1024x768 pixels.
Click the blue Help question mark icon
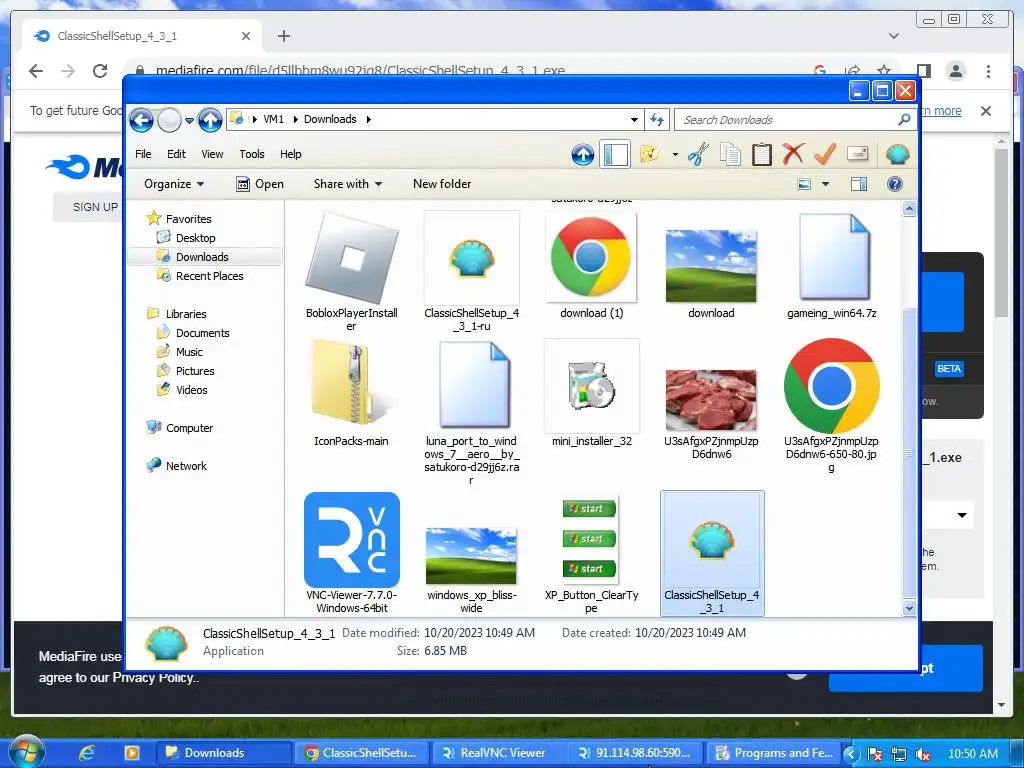(895, 184)
